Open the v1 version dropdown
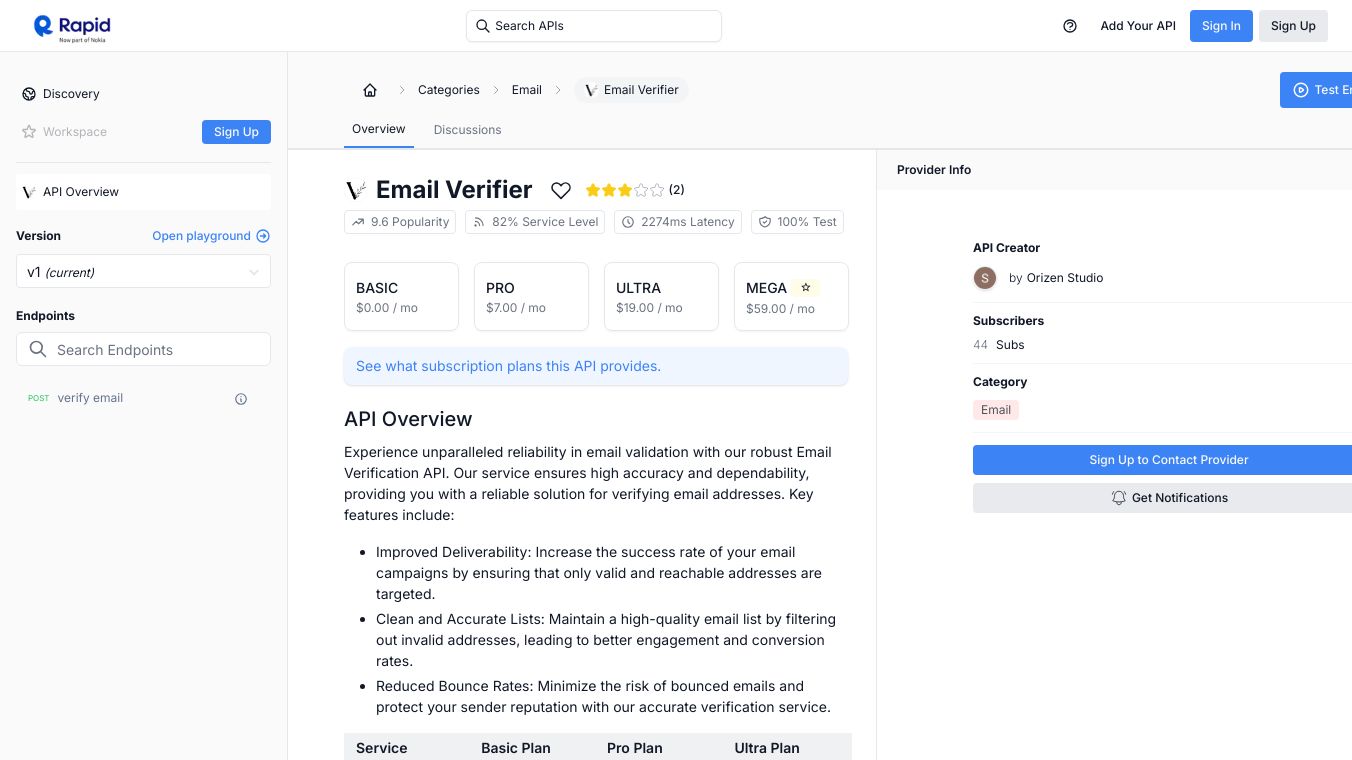The width and height of the screenshot is (1352, 760). [143, 272]
